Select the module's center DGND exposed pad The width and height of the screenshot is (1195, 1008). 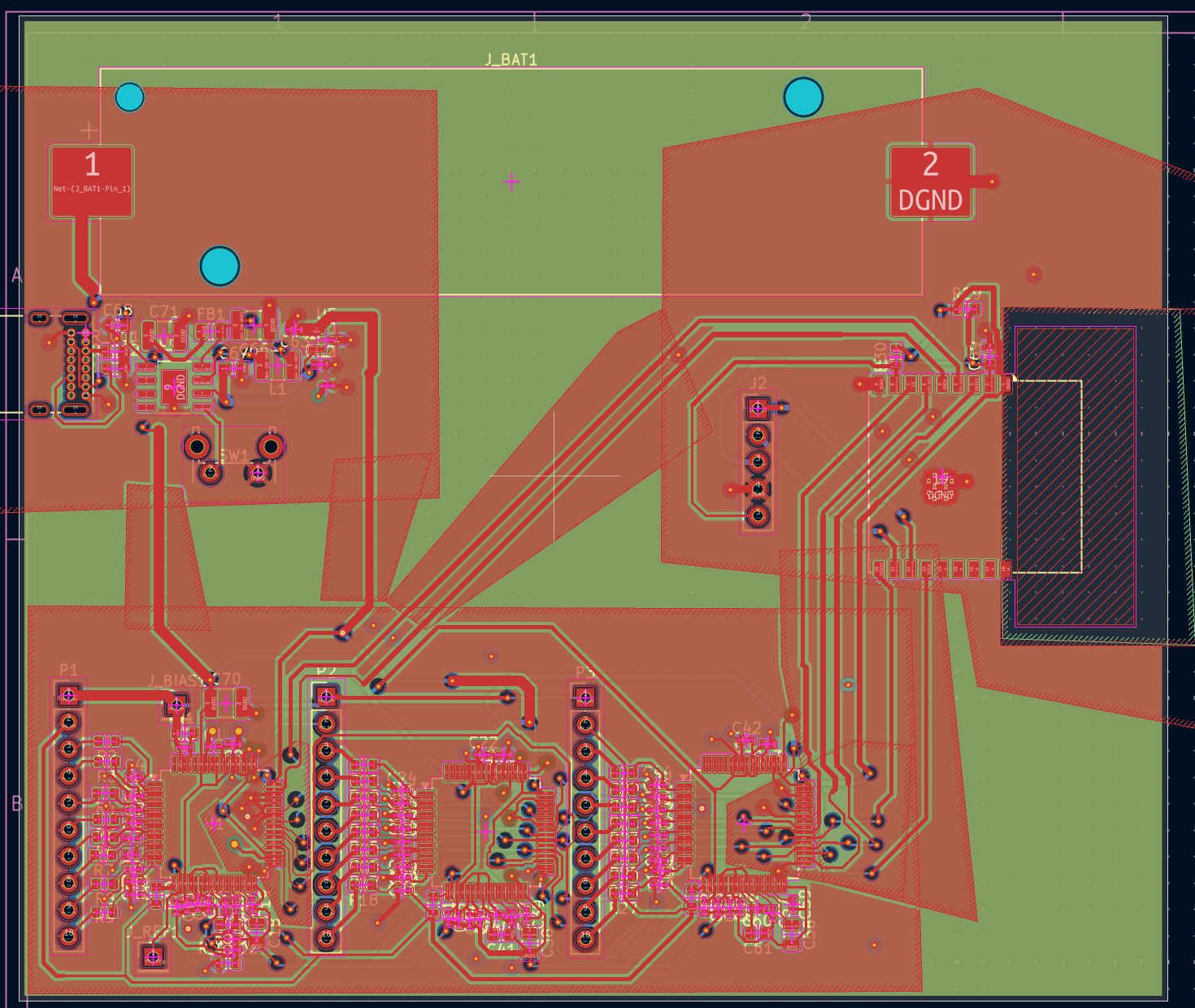(940, 486)
